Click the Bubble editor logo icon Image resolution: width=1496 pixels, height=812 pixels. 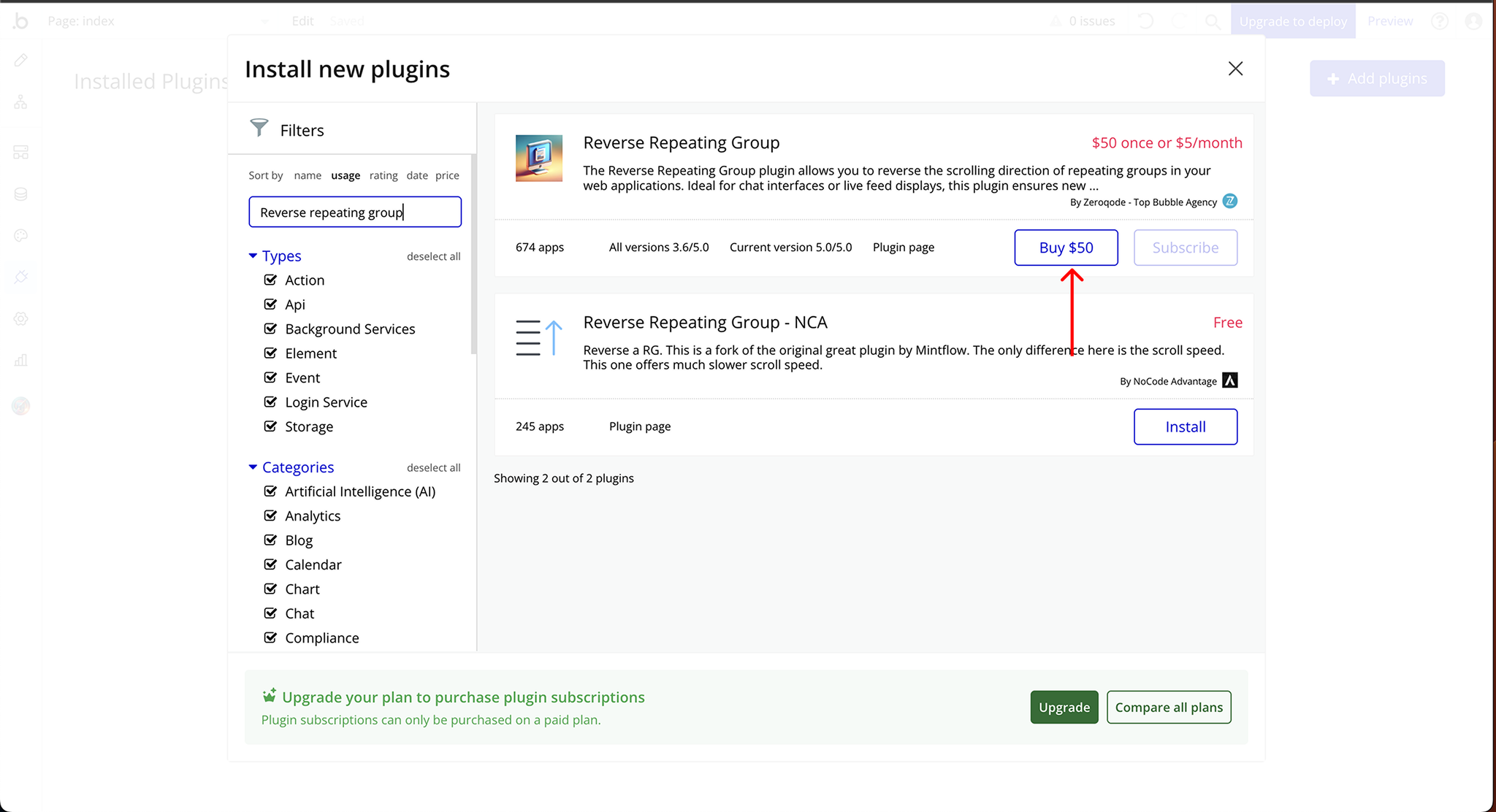[x=21, y=19]
